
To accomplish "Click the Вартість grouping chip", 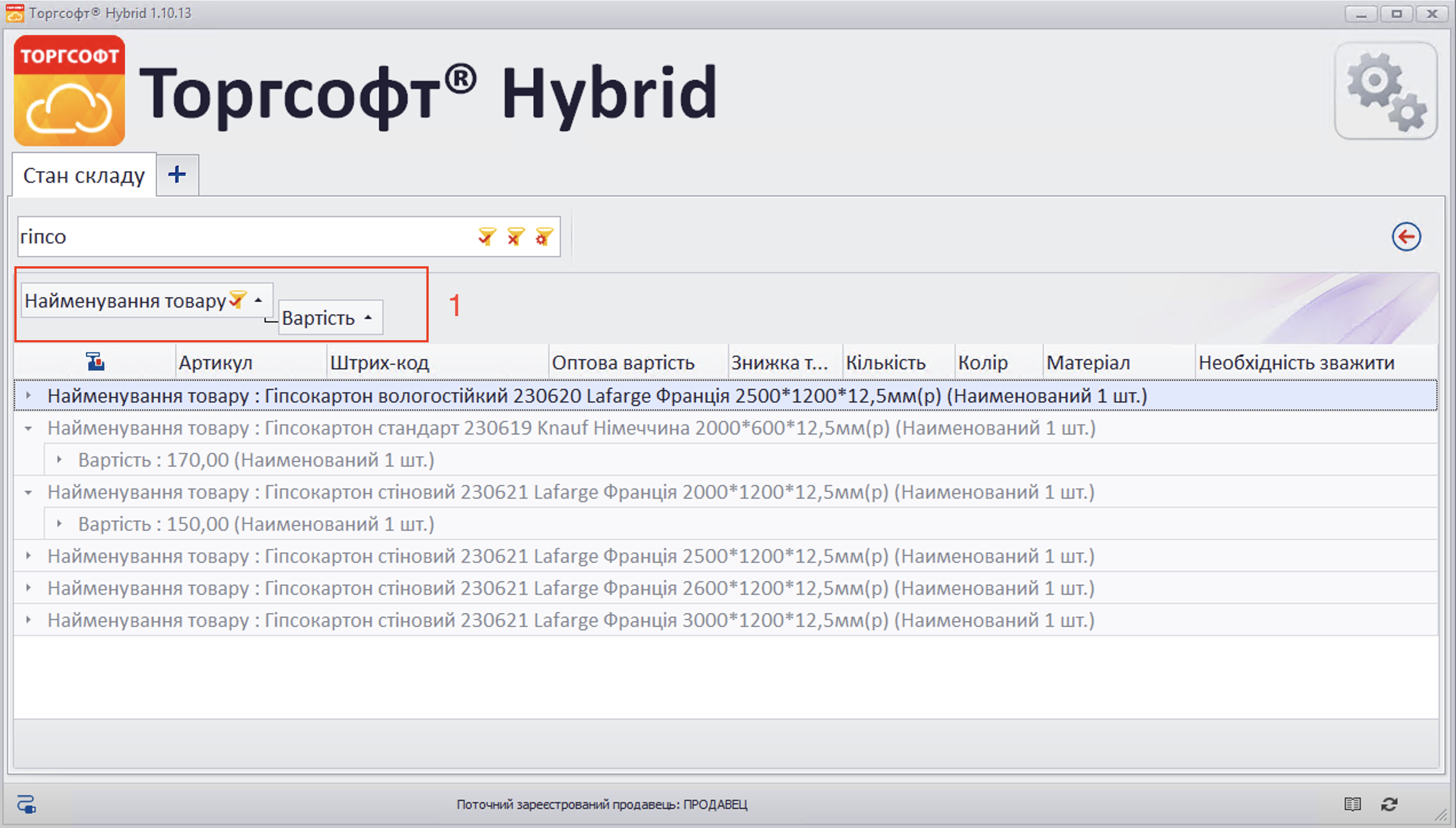I will 319,318.
